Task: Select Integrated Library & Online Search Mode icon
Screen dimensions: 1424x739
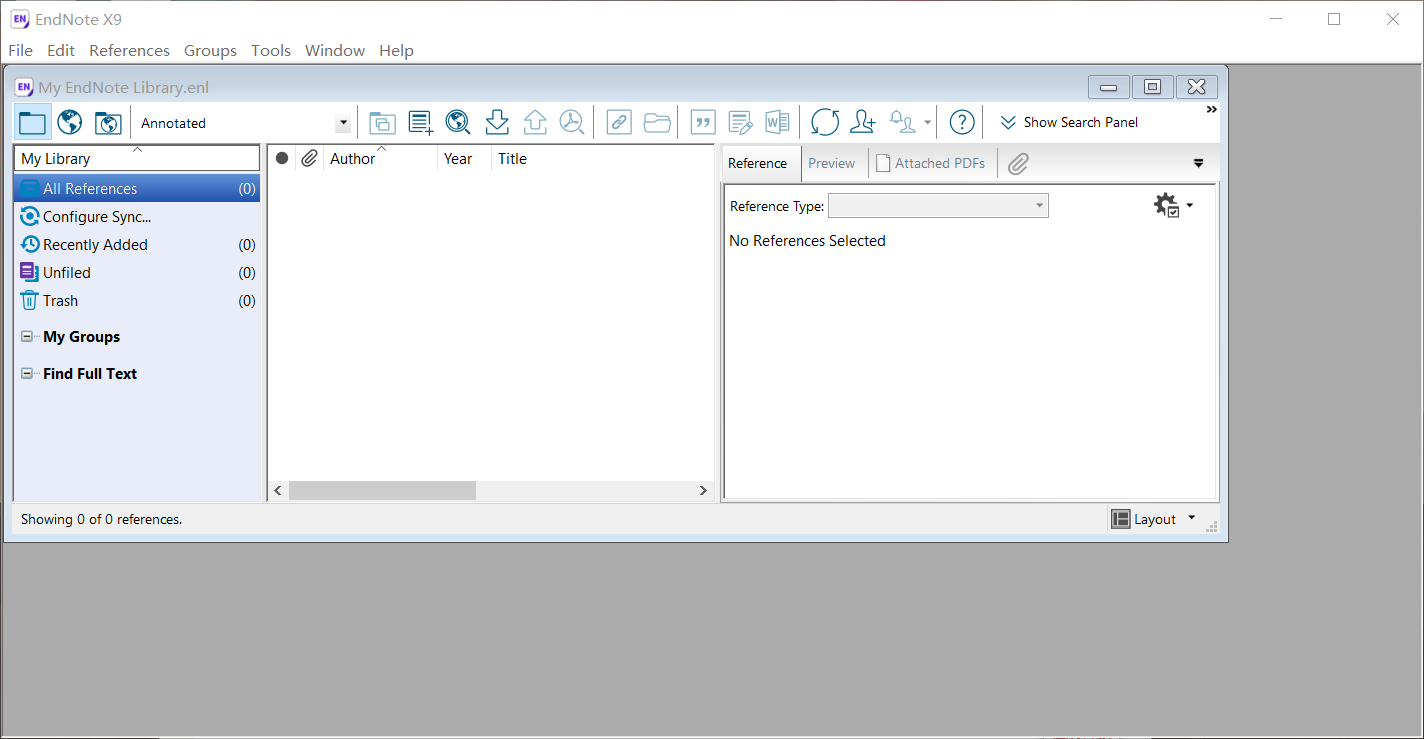Action: pos(108,122)
